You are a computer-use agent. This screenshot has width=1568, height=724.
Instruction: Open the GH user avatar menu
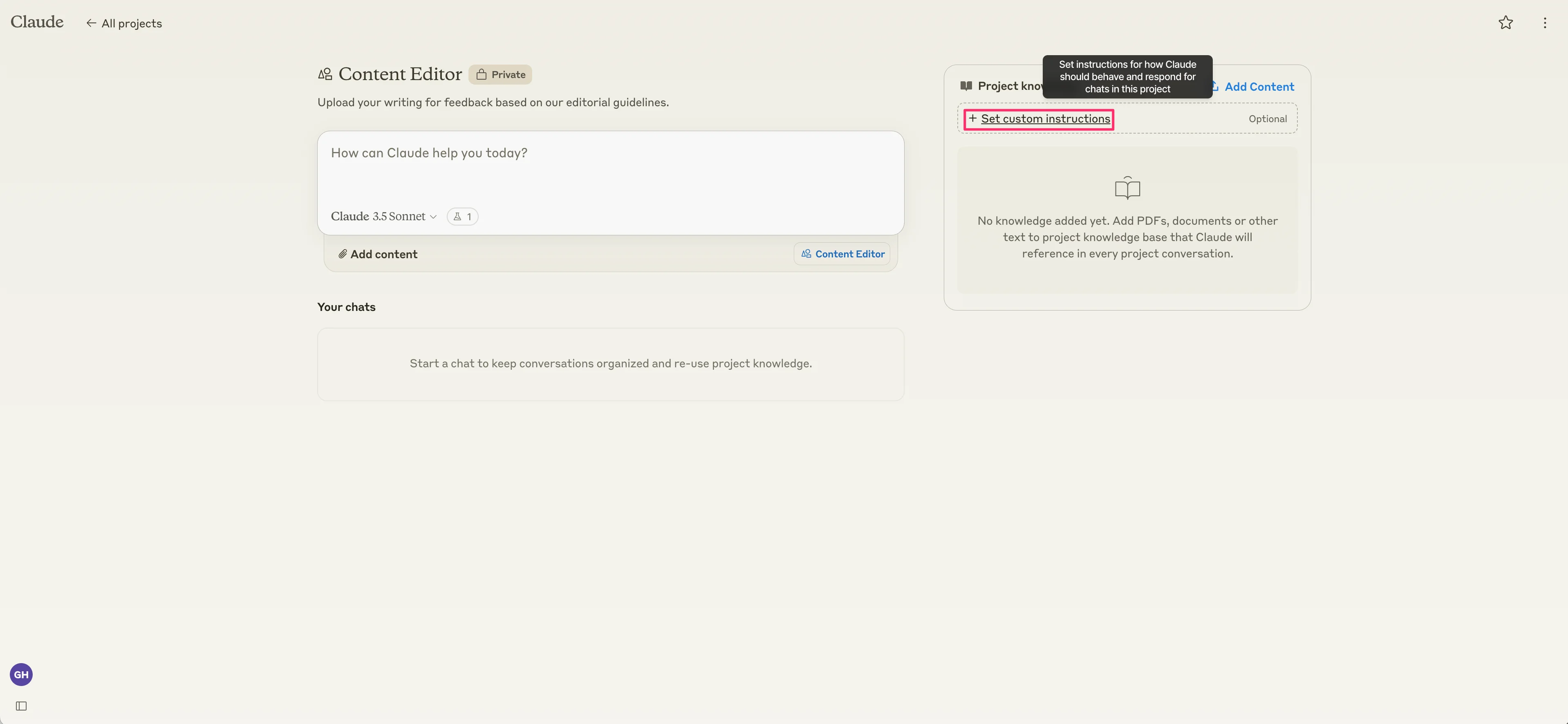tap(21, 674)
